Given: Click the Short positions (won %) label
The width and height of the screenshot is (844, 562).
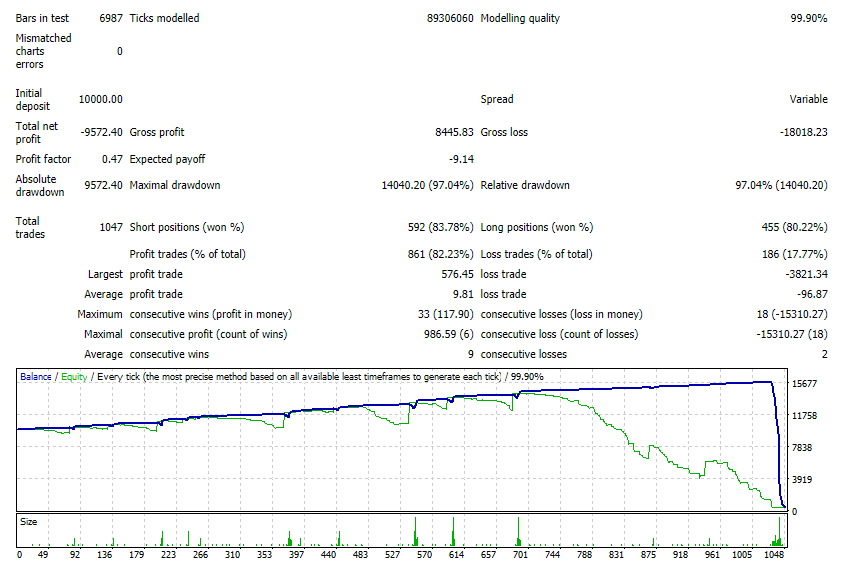Looking at the screenshot, I should point(187,227).
